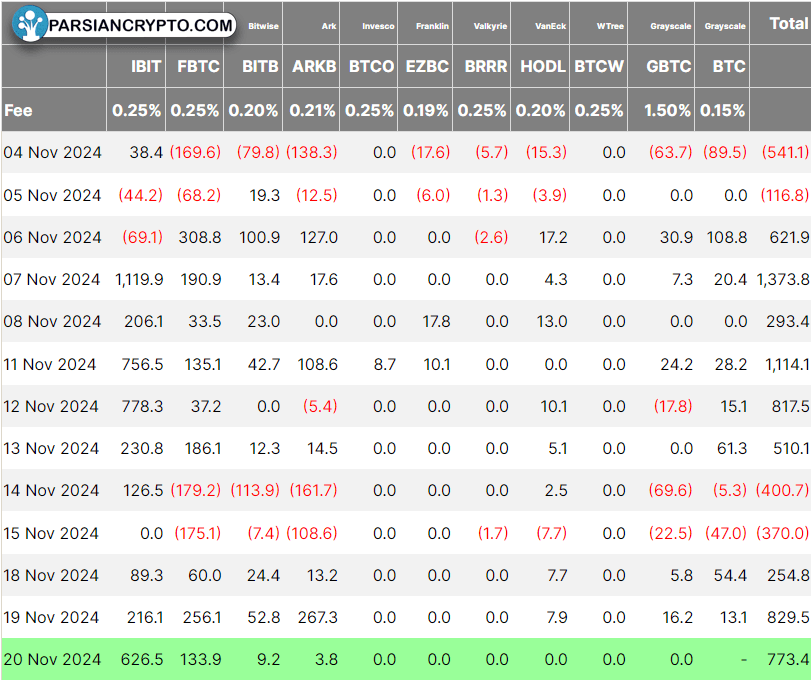Screen dimensions: 811x680
Task: Click the BITB ticker header
Action: click(x=260, y=66)
